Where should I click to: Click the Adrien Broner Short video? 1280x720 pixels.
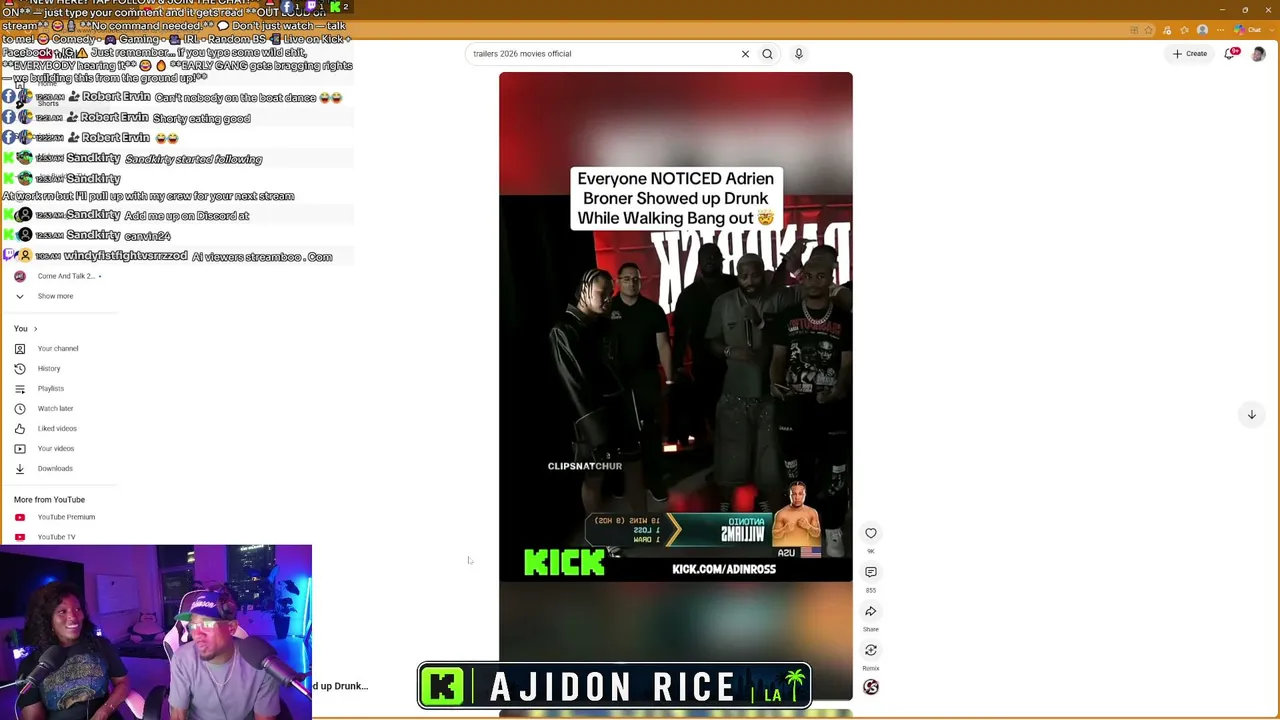click(676, 386)
